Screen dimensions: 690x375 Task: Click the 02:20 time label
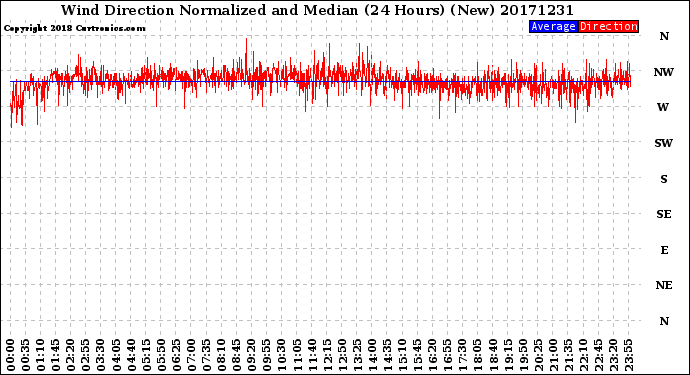tap(71, 355)
